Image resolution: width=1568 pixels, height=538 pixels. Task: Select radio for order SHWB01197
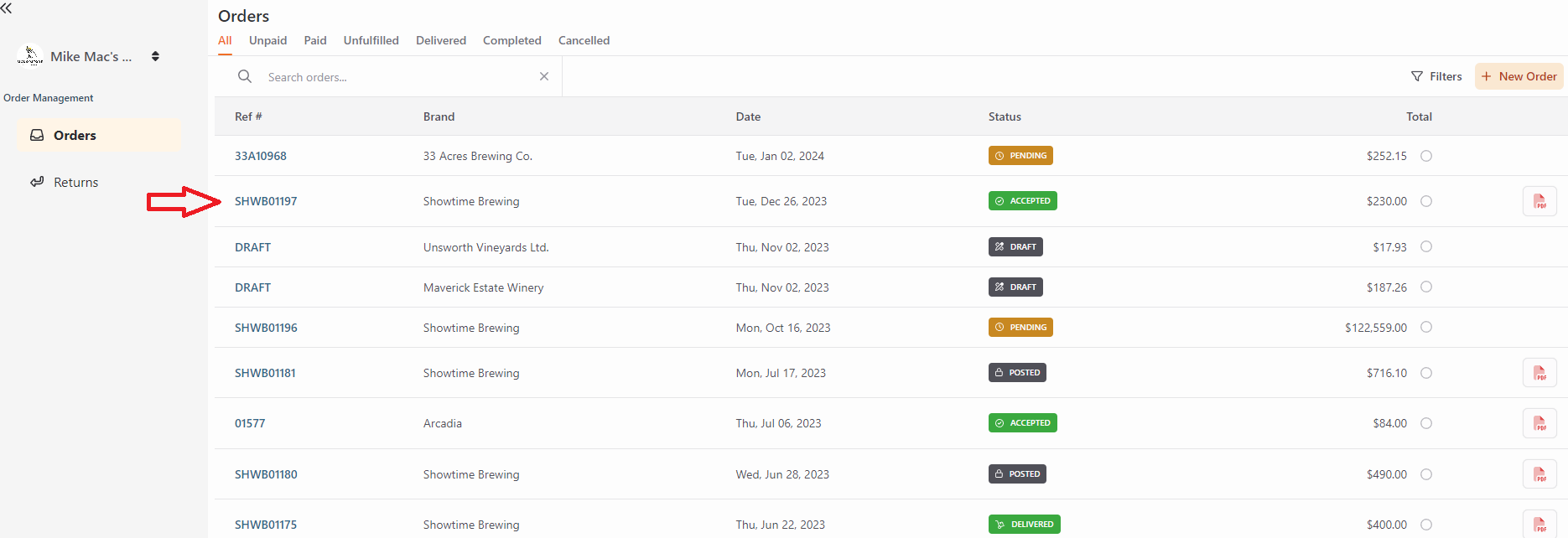pyautogui.click(x=1426, y=201)
